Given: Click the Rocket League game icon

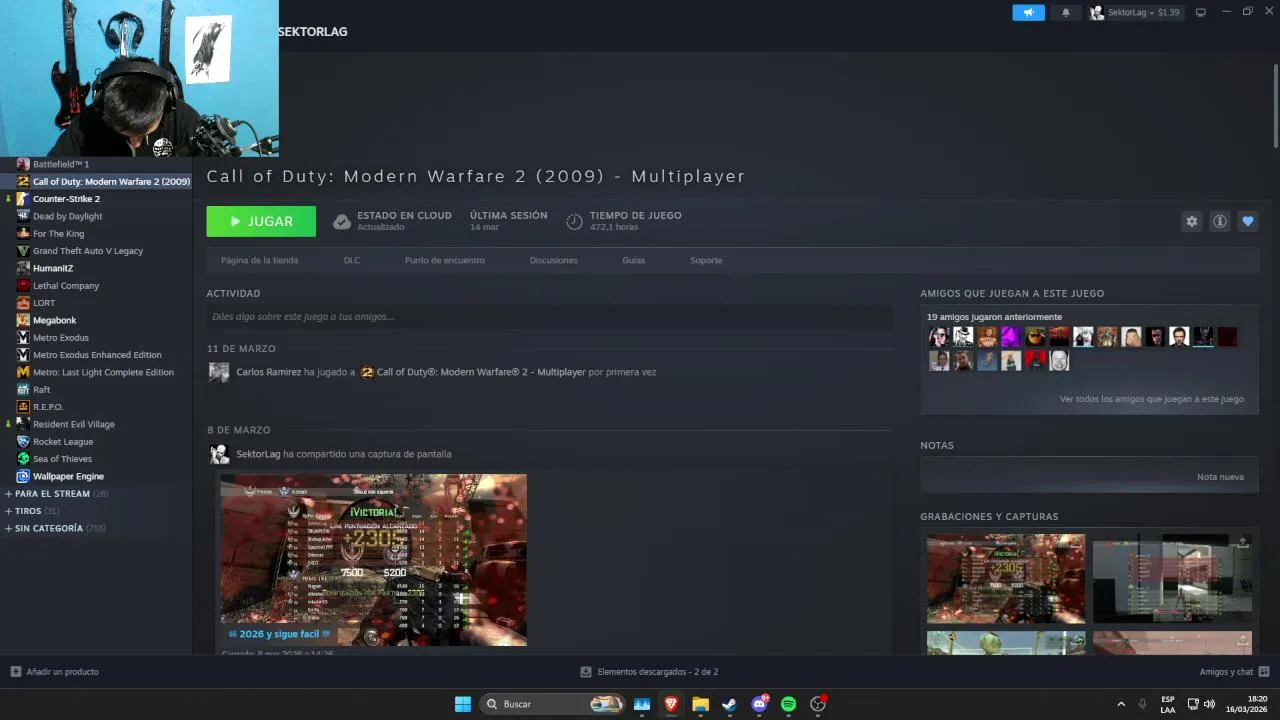Looking at the screenshot, I should pos(24,442).
